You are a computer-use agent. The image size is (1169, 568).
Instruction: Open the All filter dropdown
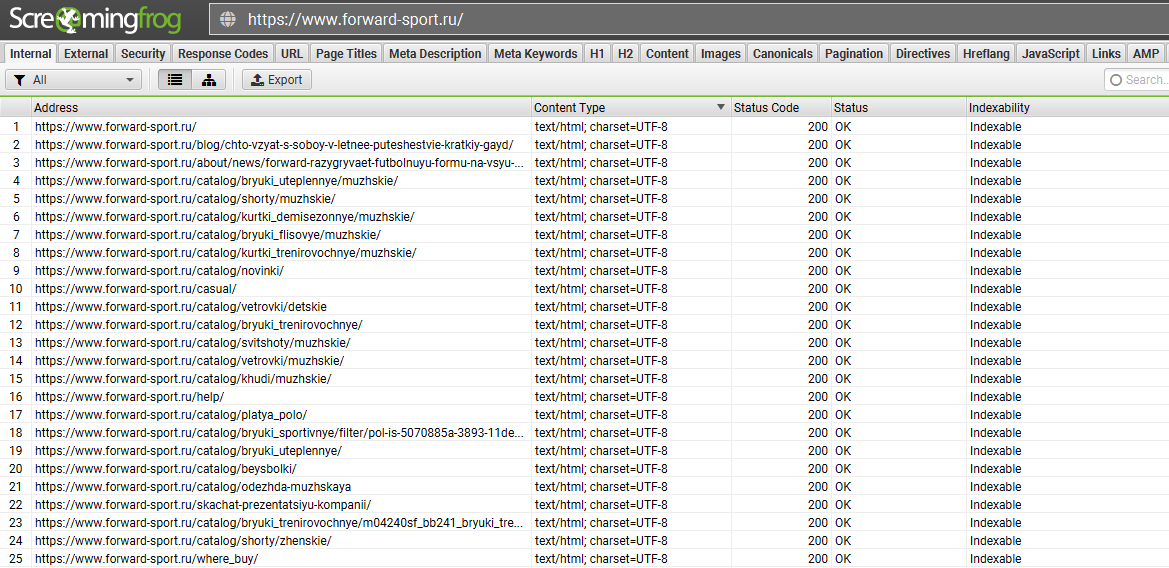73,80
